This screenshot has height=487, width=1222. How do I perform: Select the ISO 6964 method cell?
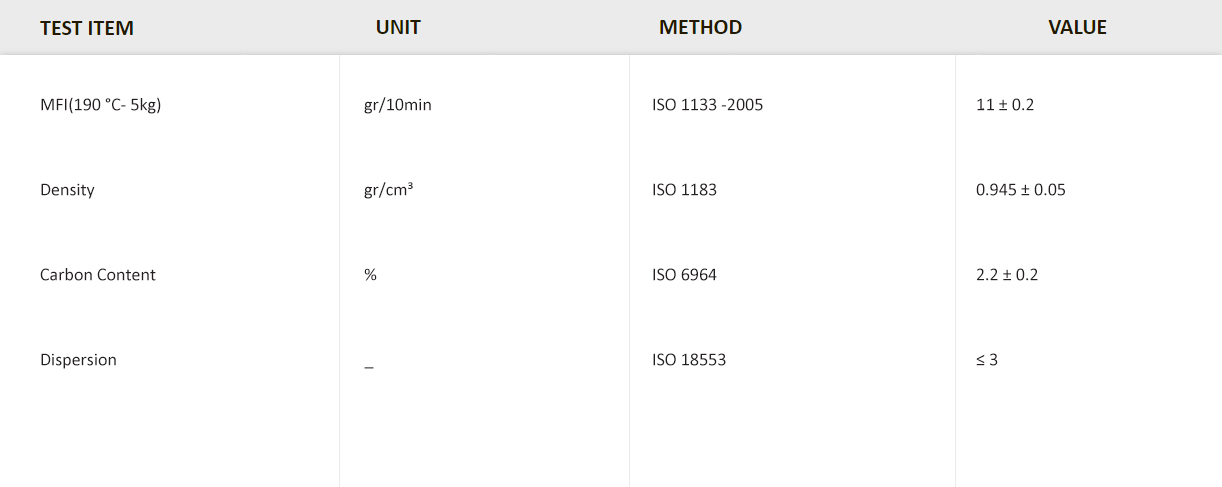pos(684,274)
